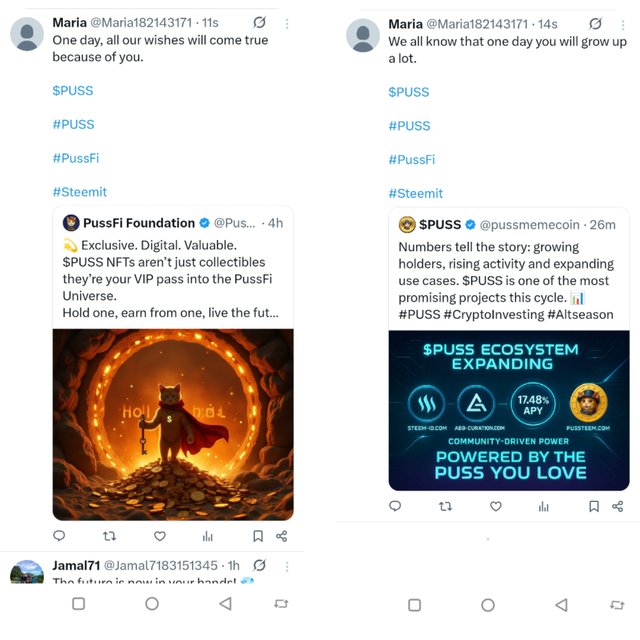The height and width of the screenshot is (640, 640).
Task: Open $PUSS cashtag in left tweet
Action: tap(72, 90)
